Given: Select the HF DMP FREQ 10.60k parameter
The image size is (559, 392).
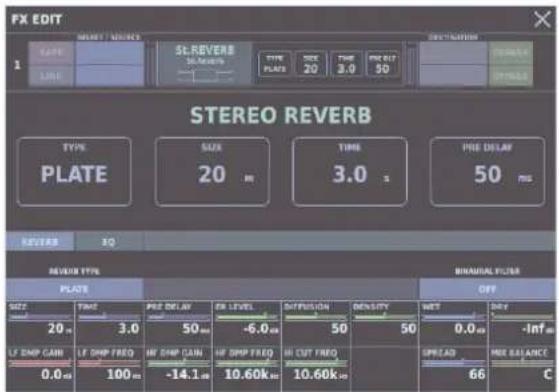Looking at the screenshot, I should 247,369.
